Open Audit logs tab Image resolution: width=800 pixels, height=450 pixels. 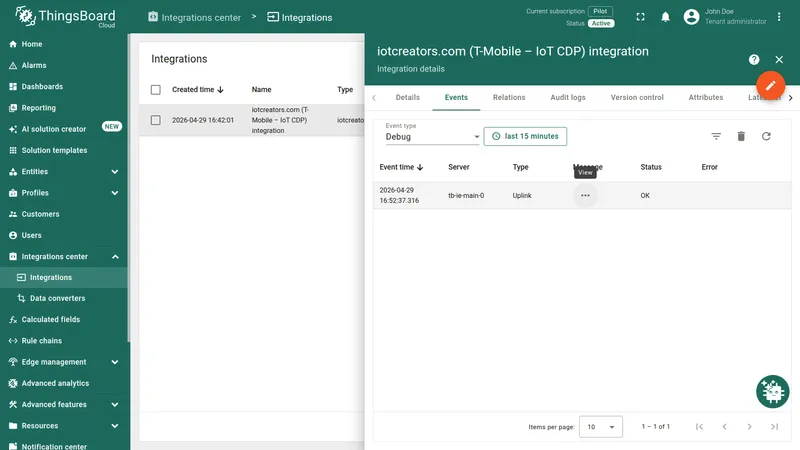pyautogui.click(x=568, y=97)
